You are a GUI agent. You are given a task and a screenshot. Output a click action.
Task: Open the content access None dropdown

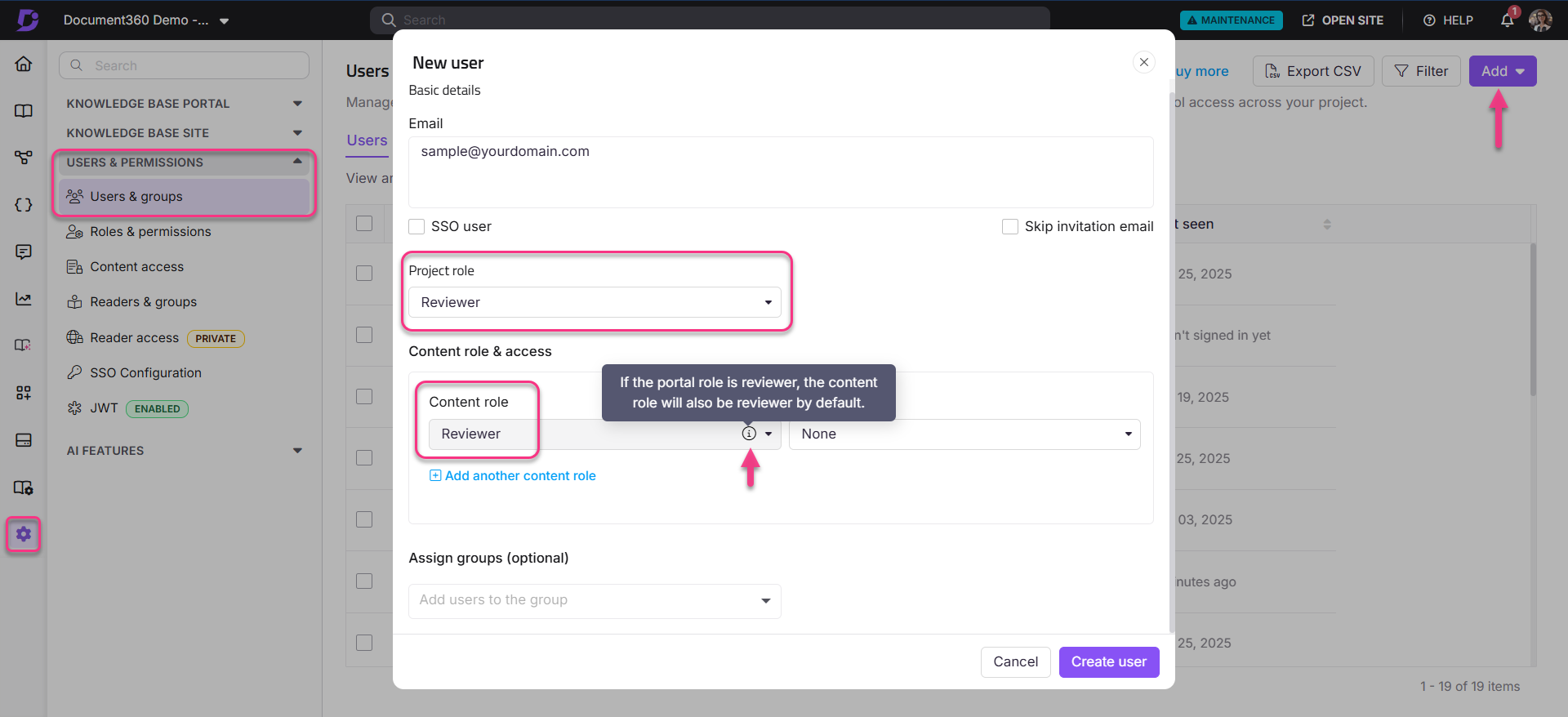(x=964, y=434)
